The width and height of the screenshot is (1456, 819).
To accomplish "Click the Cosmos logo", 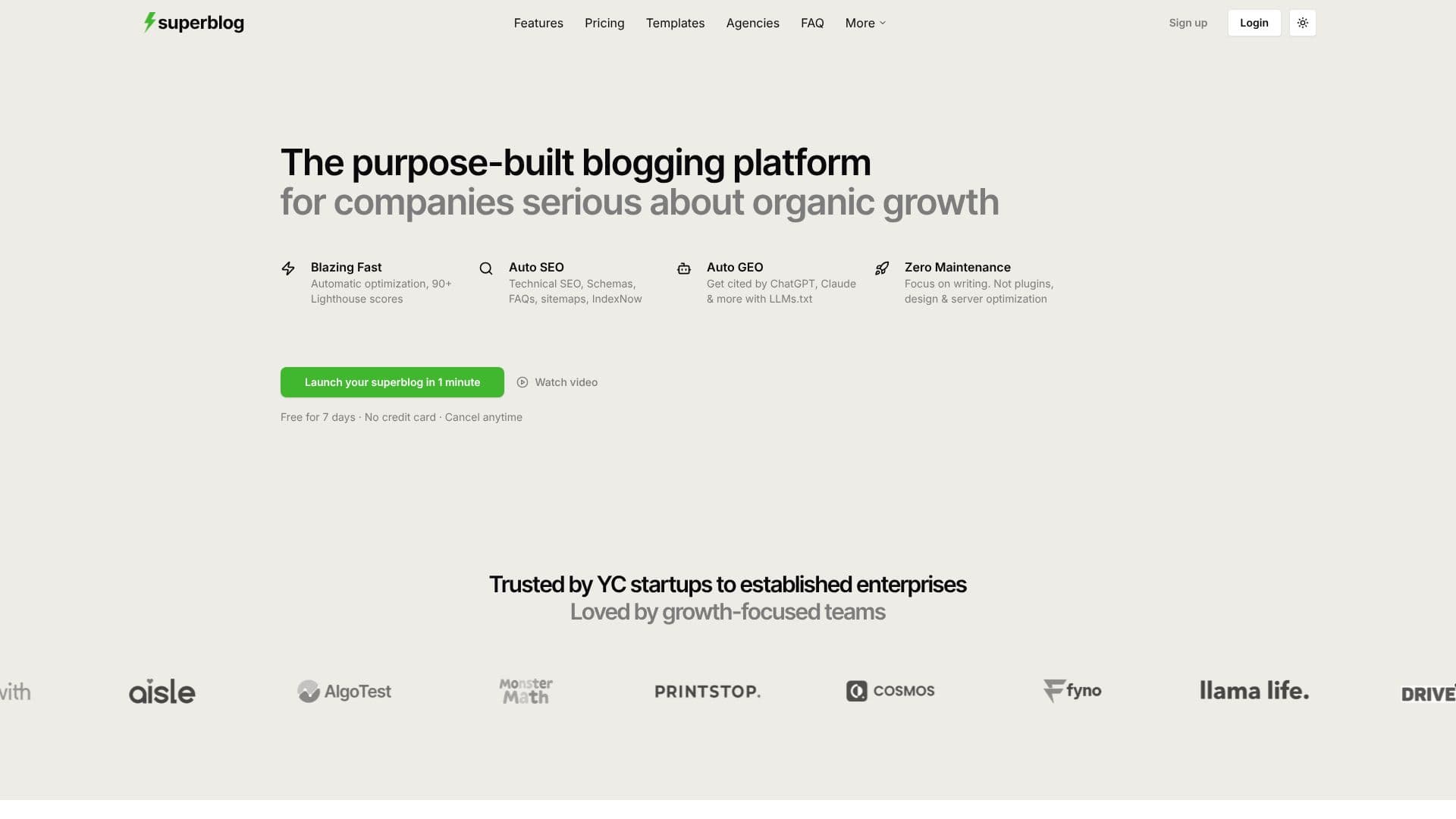I will point(890,691).
